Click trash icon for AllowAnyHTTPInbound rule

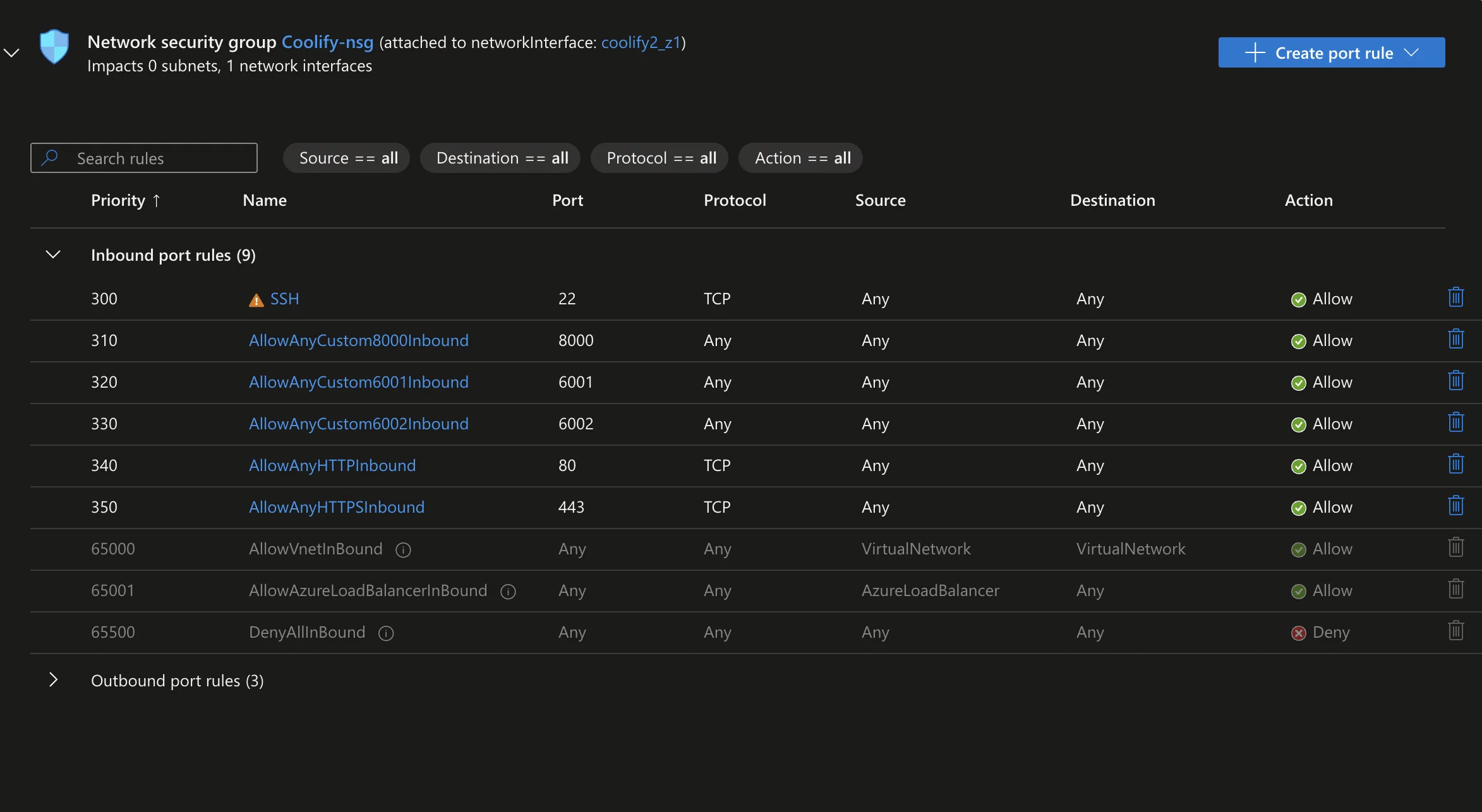pyautogui.click(x=1455, y=464)
